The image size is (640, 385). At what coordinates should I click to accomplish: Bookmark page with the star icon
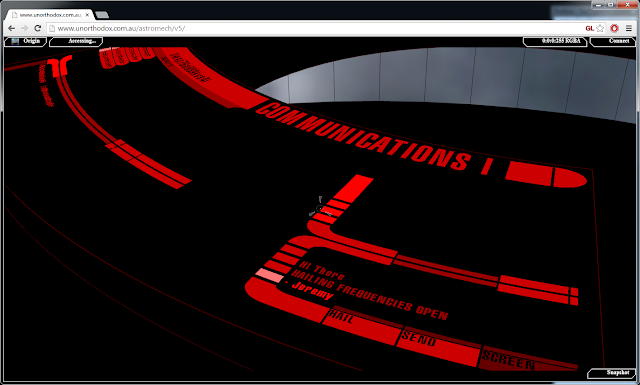[x=600, y=28]
